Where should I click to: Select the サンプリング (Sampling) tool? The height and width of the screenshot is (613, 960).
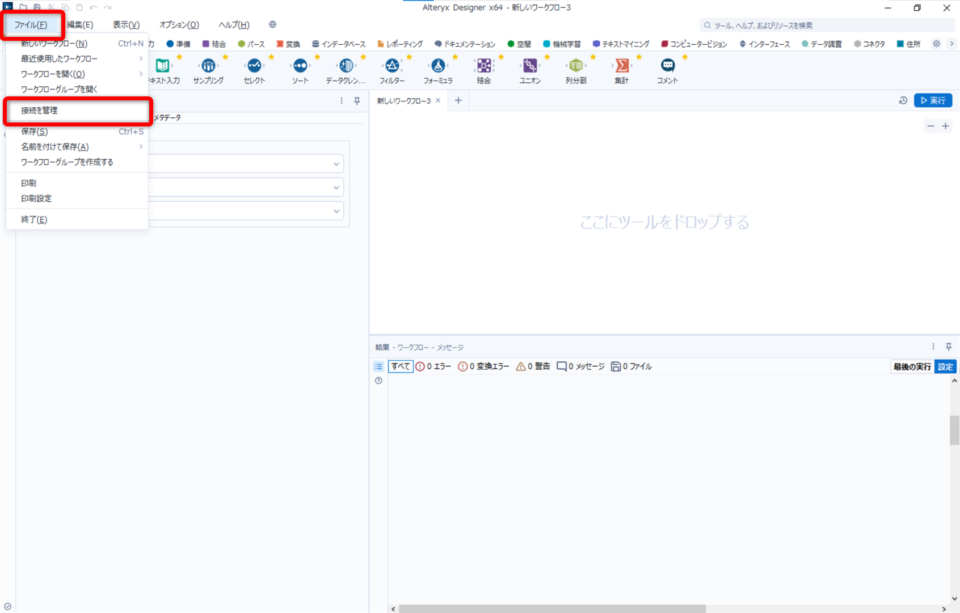point(207,65)
